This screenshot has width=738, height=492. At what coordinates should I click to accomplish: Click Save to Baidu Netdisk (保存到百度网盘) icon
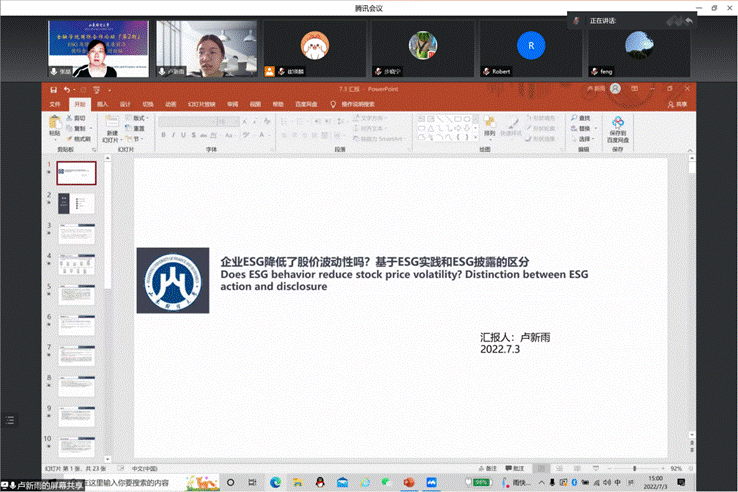pos(618,127)
